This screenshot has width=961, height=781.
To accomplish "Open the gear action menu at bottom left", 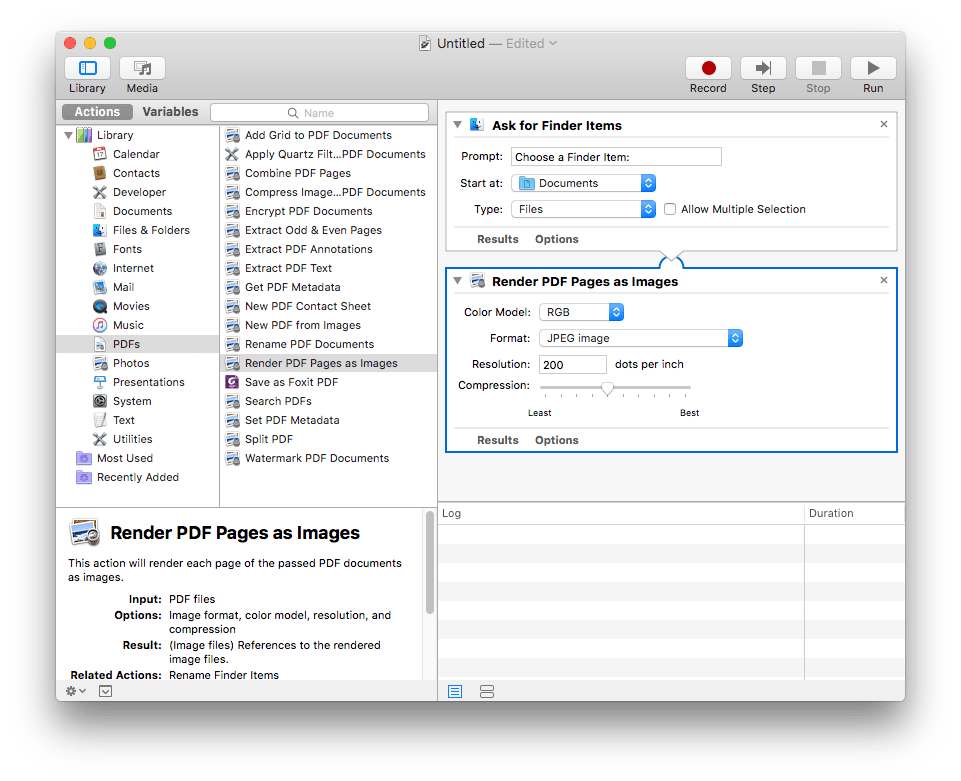I will [76, 691].
